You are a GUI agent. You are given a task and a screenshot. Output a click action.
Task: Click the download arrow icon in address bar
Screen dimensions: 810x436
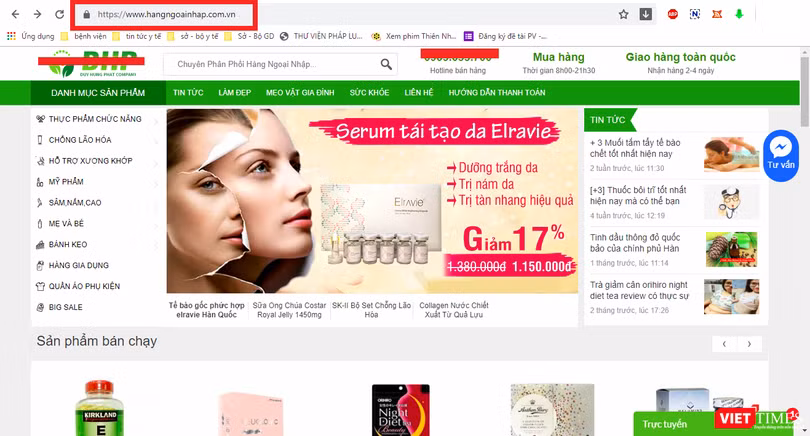pyautogui.click(x=646, y=14)
